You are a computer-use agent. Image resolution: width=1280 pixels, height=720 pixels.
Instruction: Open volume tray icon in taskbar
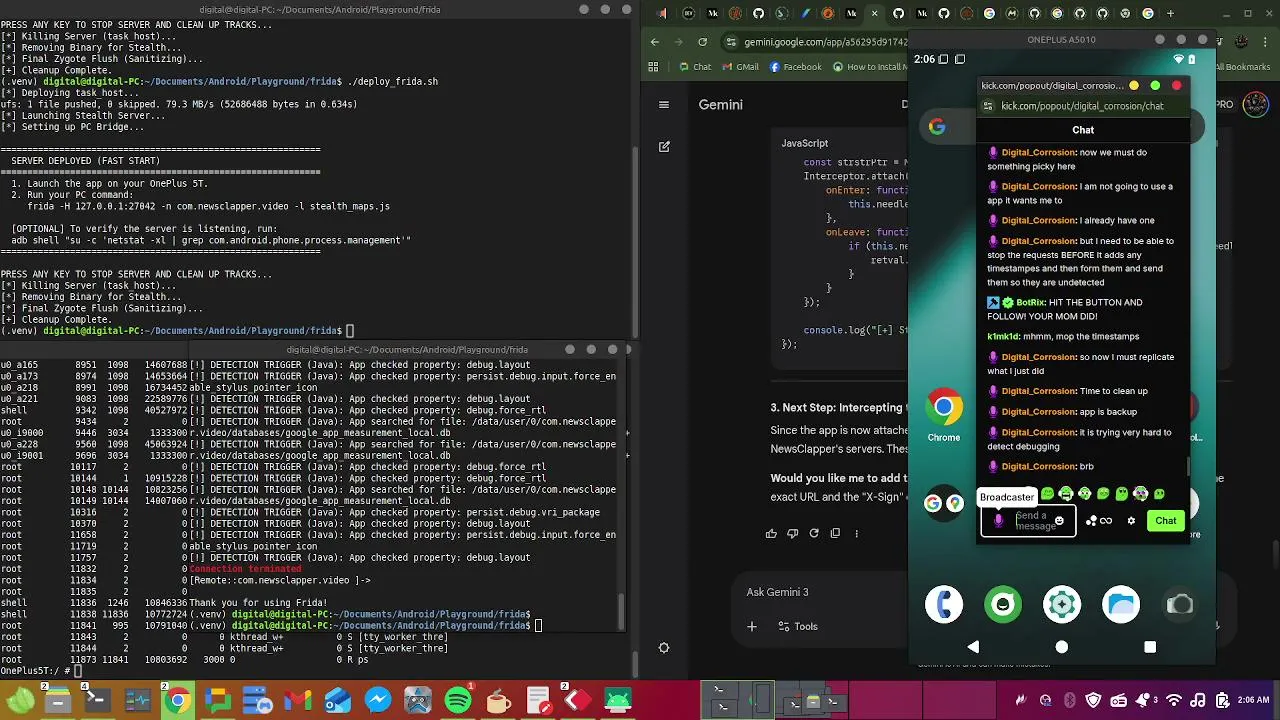1198,701
